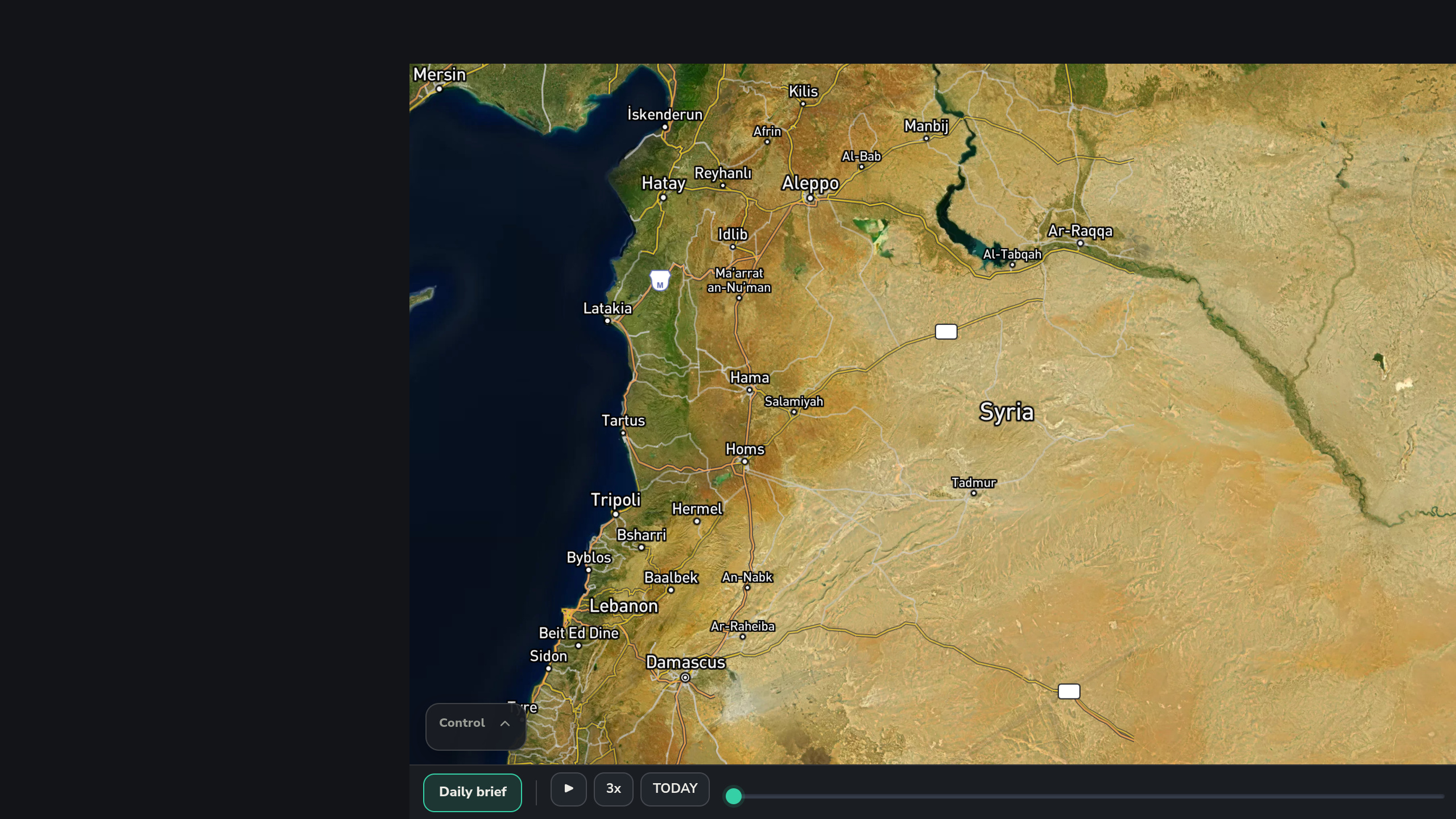Image resolution: width=1456 pixels, height=819 pixels.
Task: Click the Tadmur town label
Action: [x=974, y=483]
